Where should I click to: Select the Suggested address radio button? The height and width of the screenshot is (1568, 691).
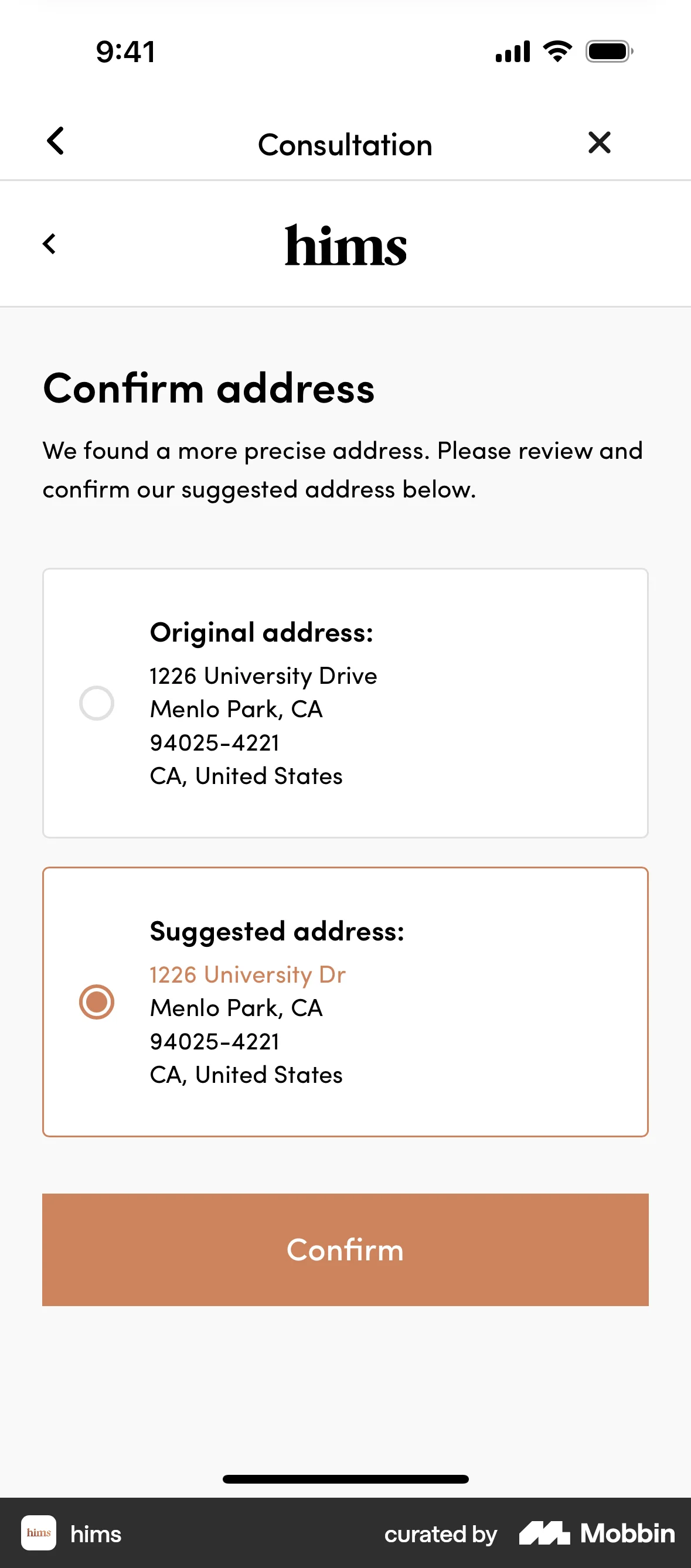point(97,1001)
